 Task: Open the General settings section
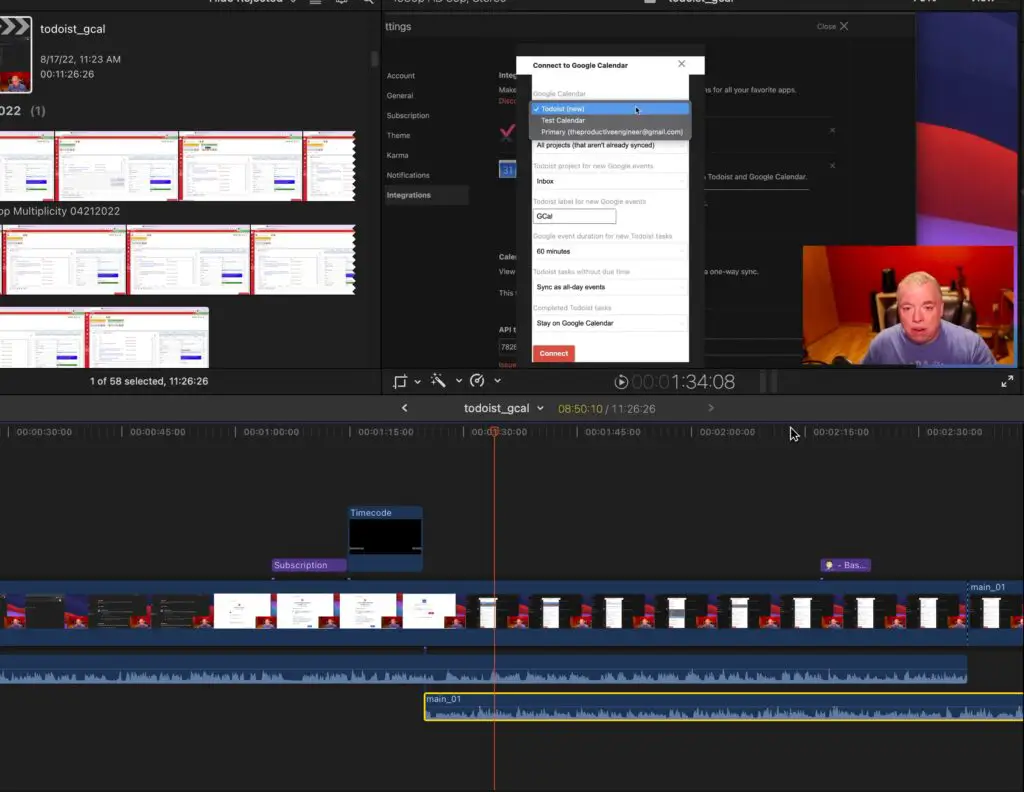(400, 95)
